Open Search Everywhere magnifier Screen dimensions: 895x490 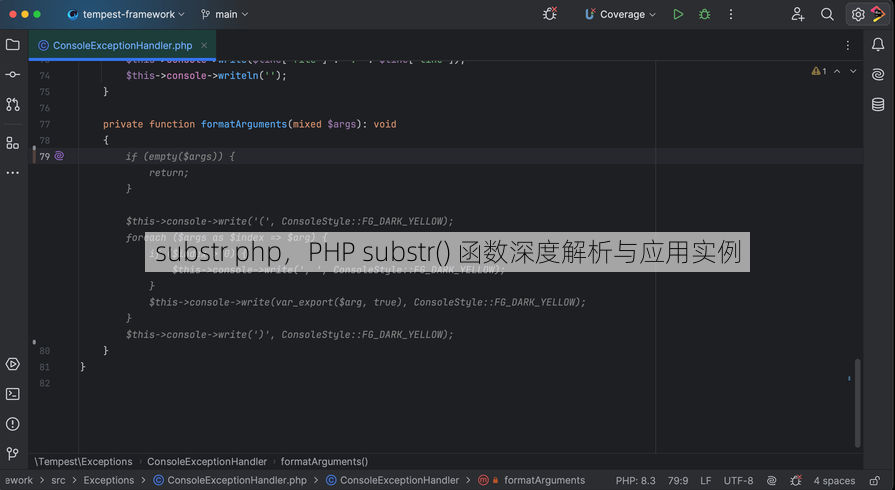(827, 14)
